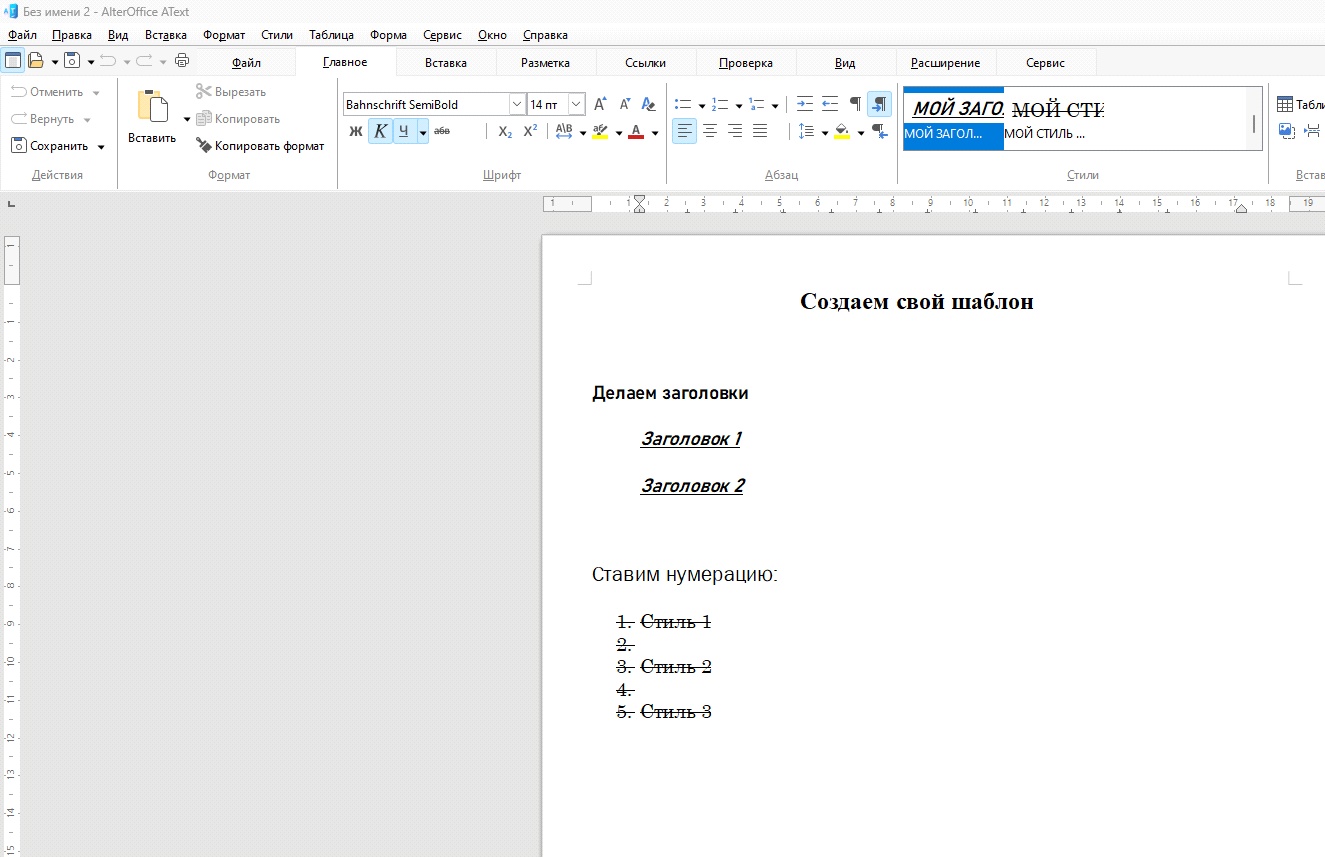Align paragraph to the right
1325x857 pixels.
coord(735,131)
